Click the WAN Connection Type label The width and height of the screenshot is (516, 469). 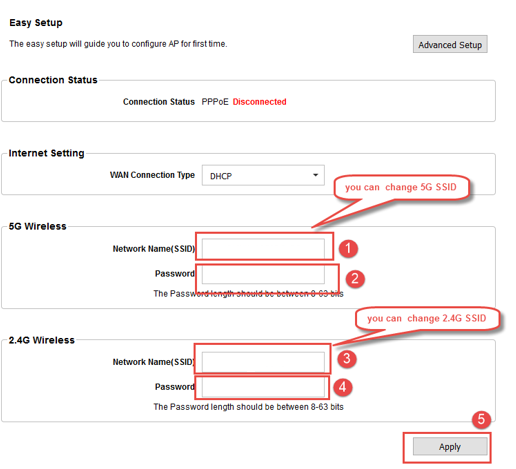coord(152,175)
